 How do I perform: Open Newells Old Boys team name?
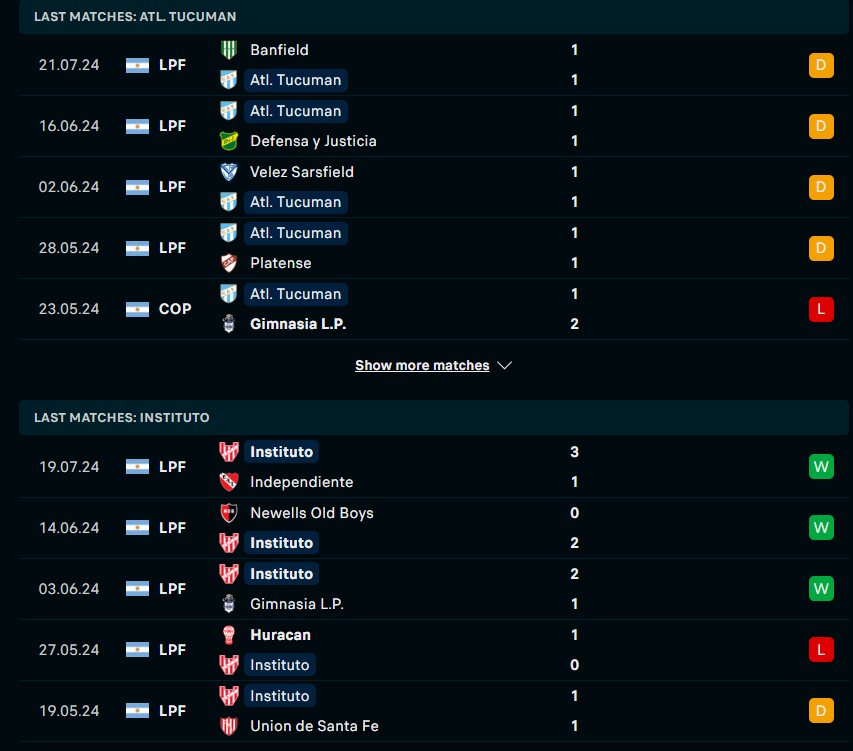click(x=312, y=513)
